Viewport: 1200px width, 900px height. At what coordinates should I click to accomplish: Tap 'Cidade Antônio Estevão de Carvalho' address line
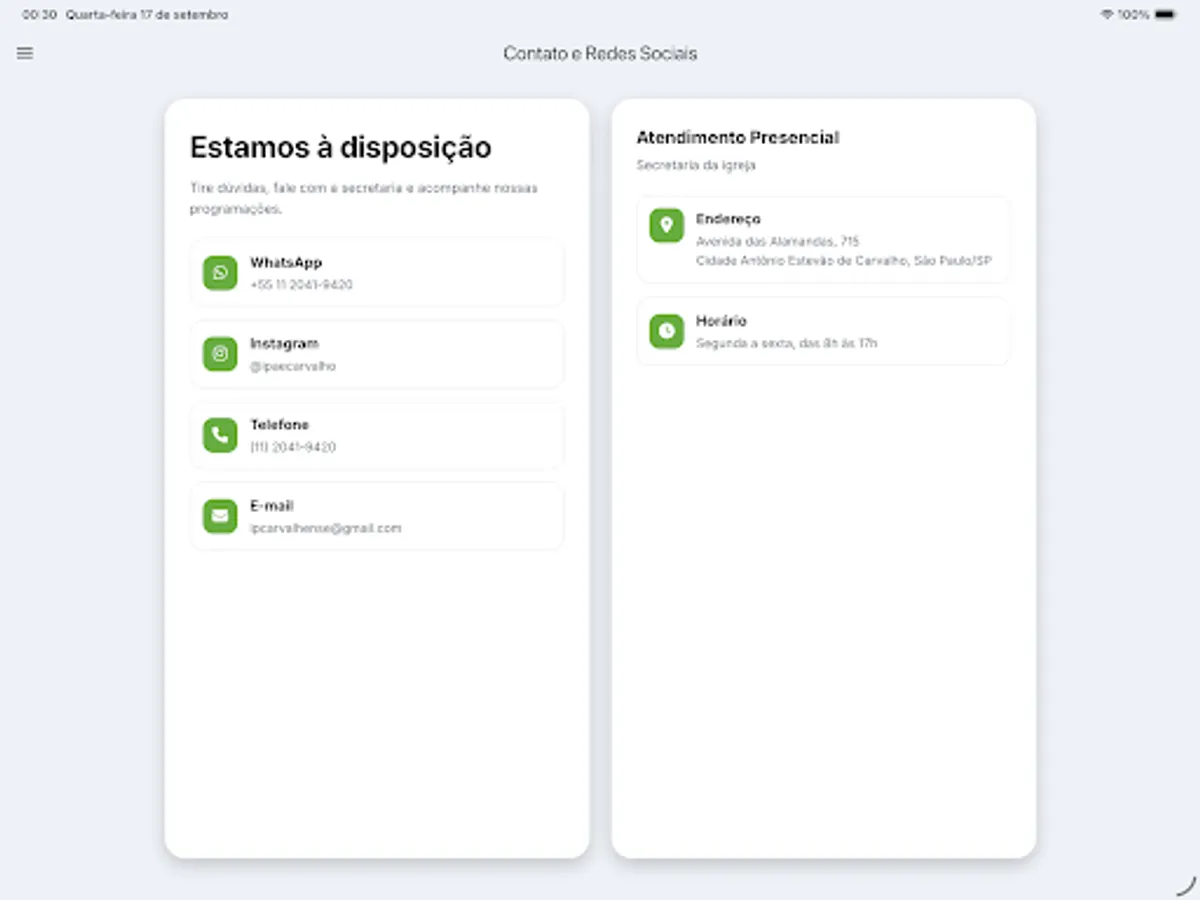click(843, 261)
